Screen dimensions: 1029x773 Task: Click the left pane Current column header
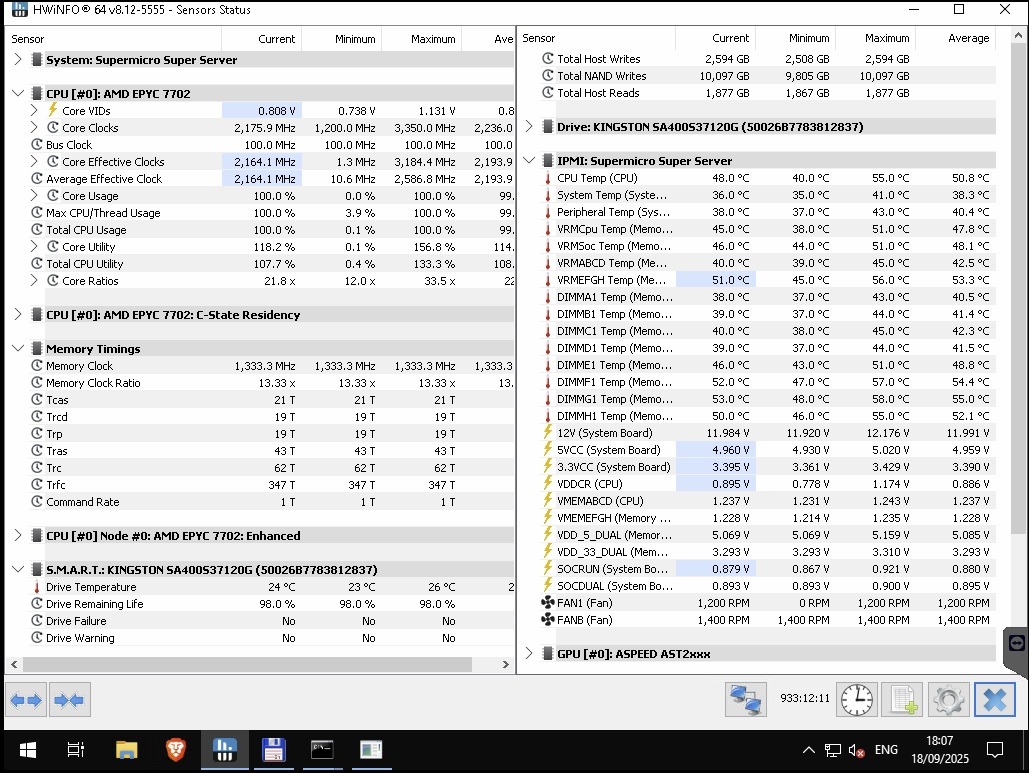tap(261, 39)
